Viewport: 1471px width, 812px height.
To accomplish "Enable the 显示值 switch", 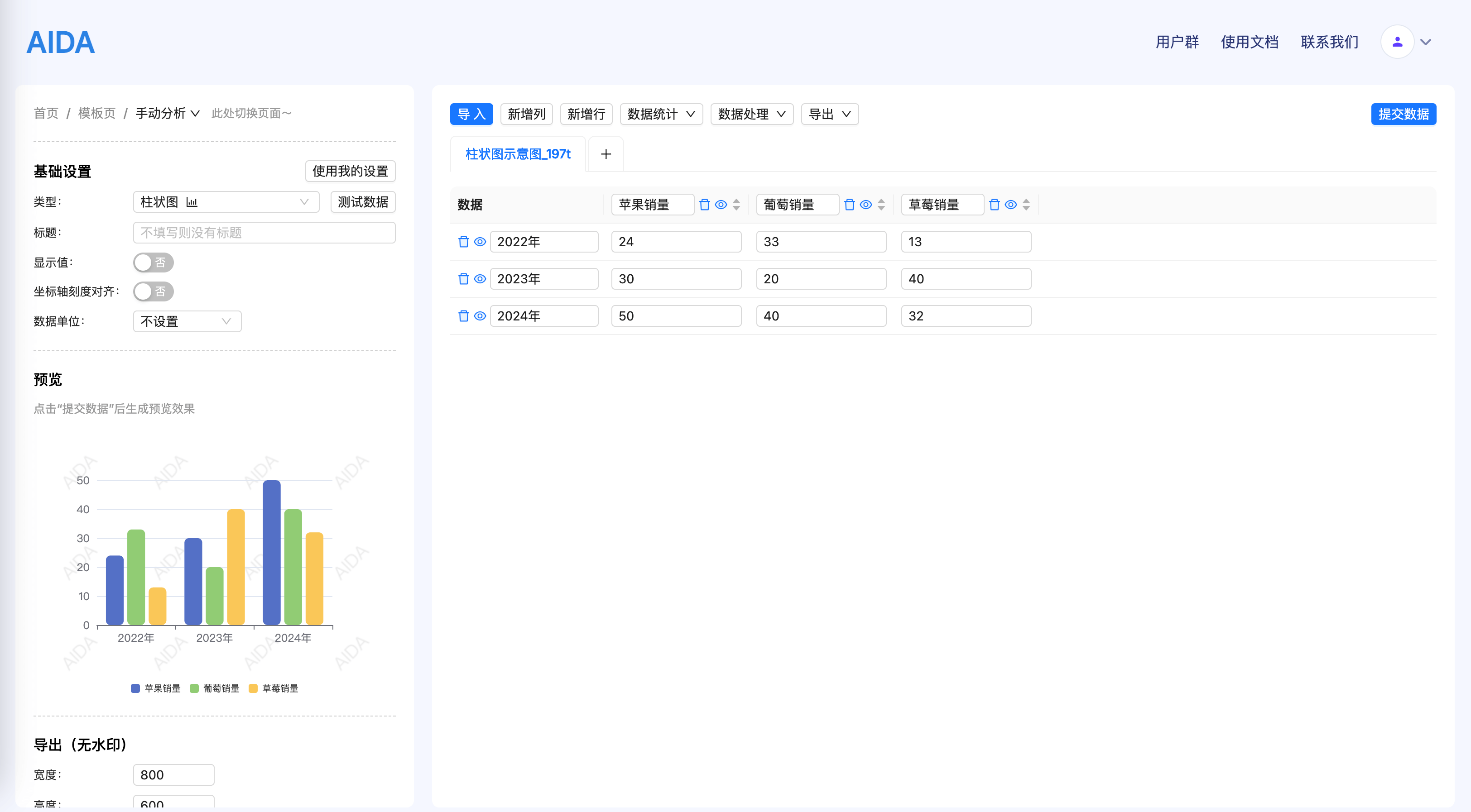I will coord(154,263).
